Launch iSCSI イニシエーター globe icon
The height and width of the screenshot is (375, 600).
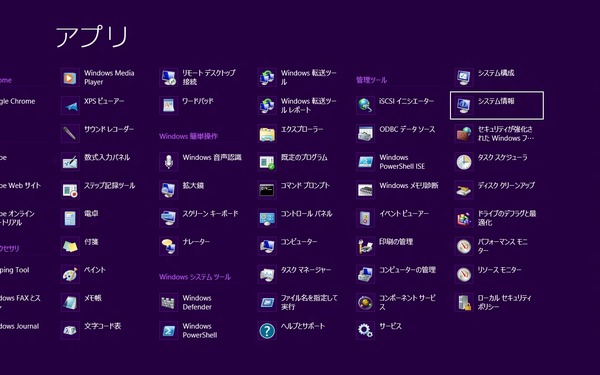(x=365, y=106)
